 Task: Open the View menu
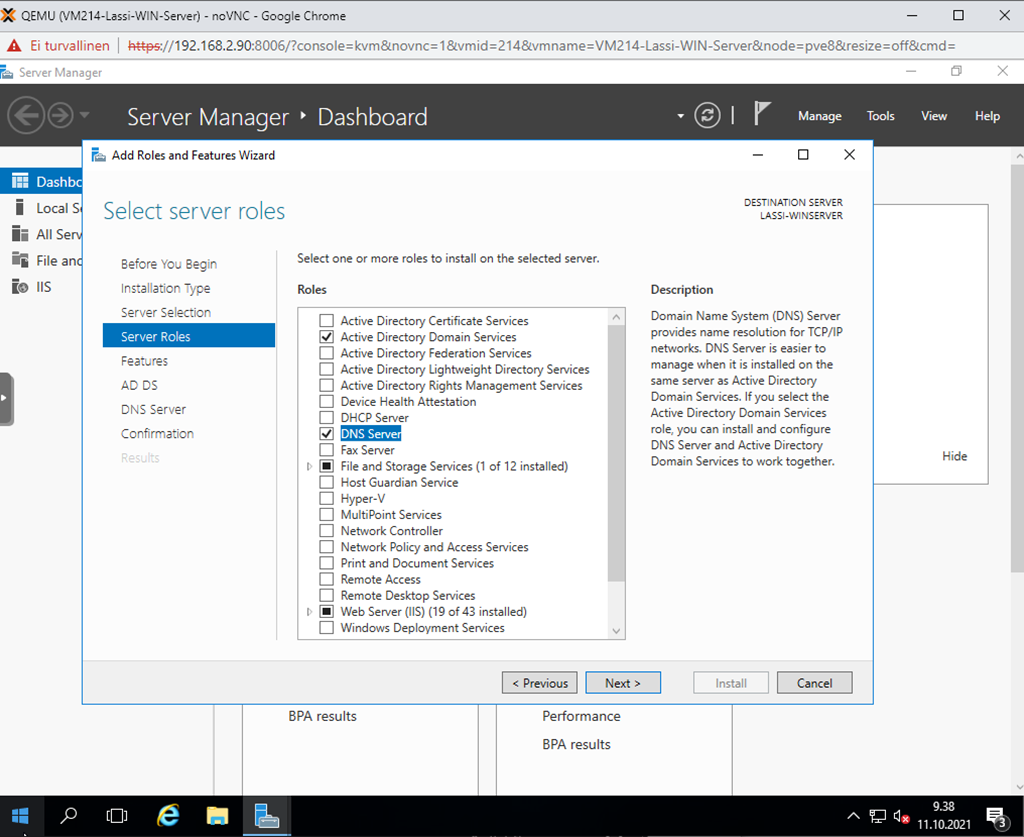pos(934,116)
